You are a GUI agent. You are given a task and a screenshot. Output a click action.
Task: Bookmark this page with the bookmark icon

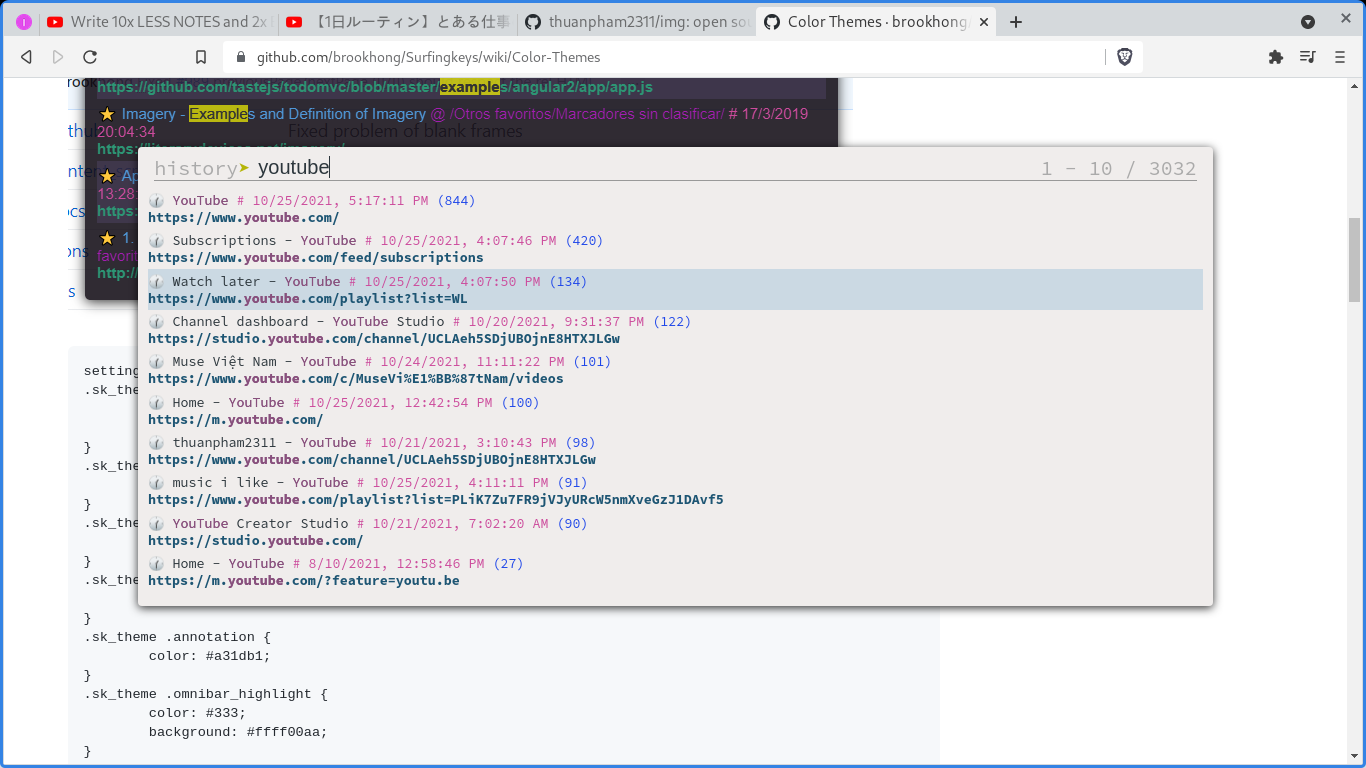tap(201, 57)
